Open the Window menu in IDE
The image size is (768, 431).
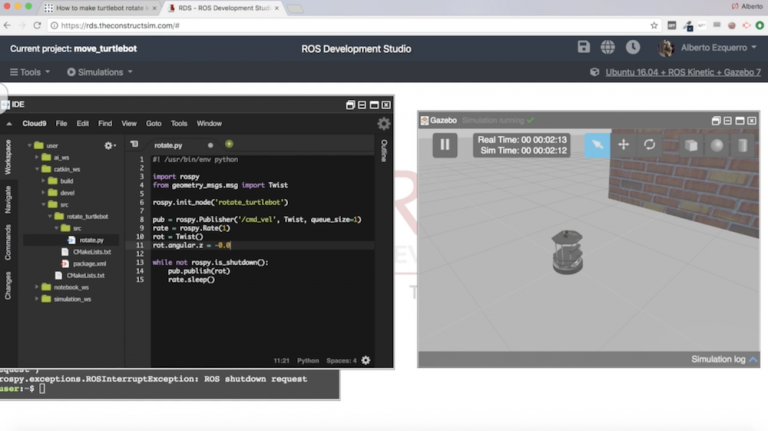coord(209,123)
